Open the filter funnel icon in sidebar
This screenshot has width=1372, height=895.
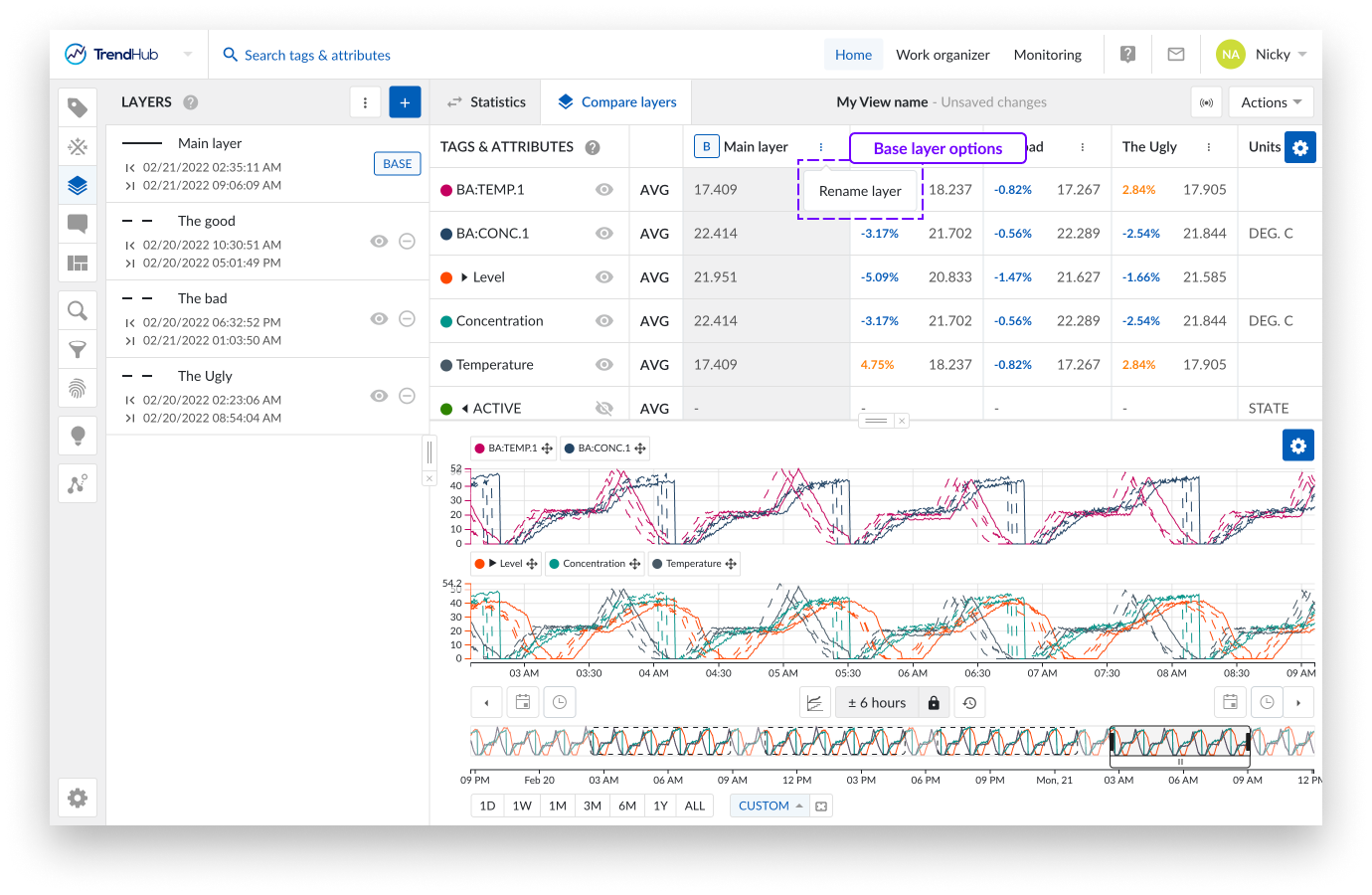point(78,349)
